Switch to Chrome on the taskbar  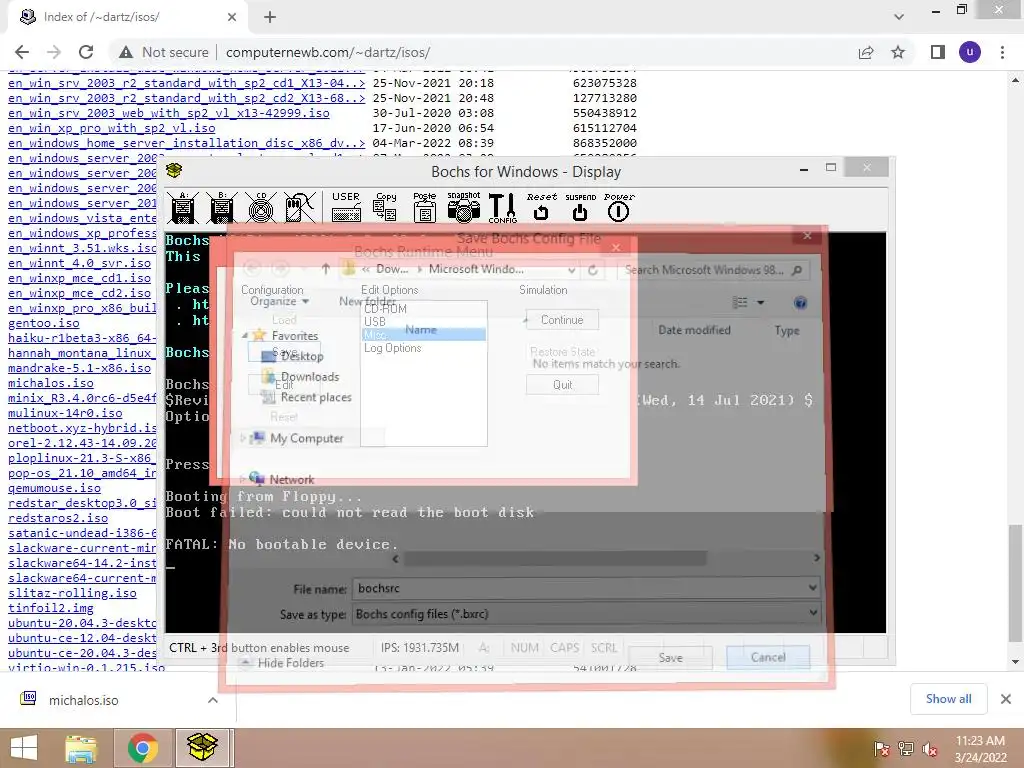click(142, 748)
